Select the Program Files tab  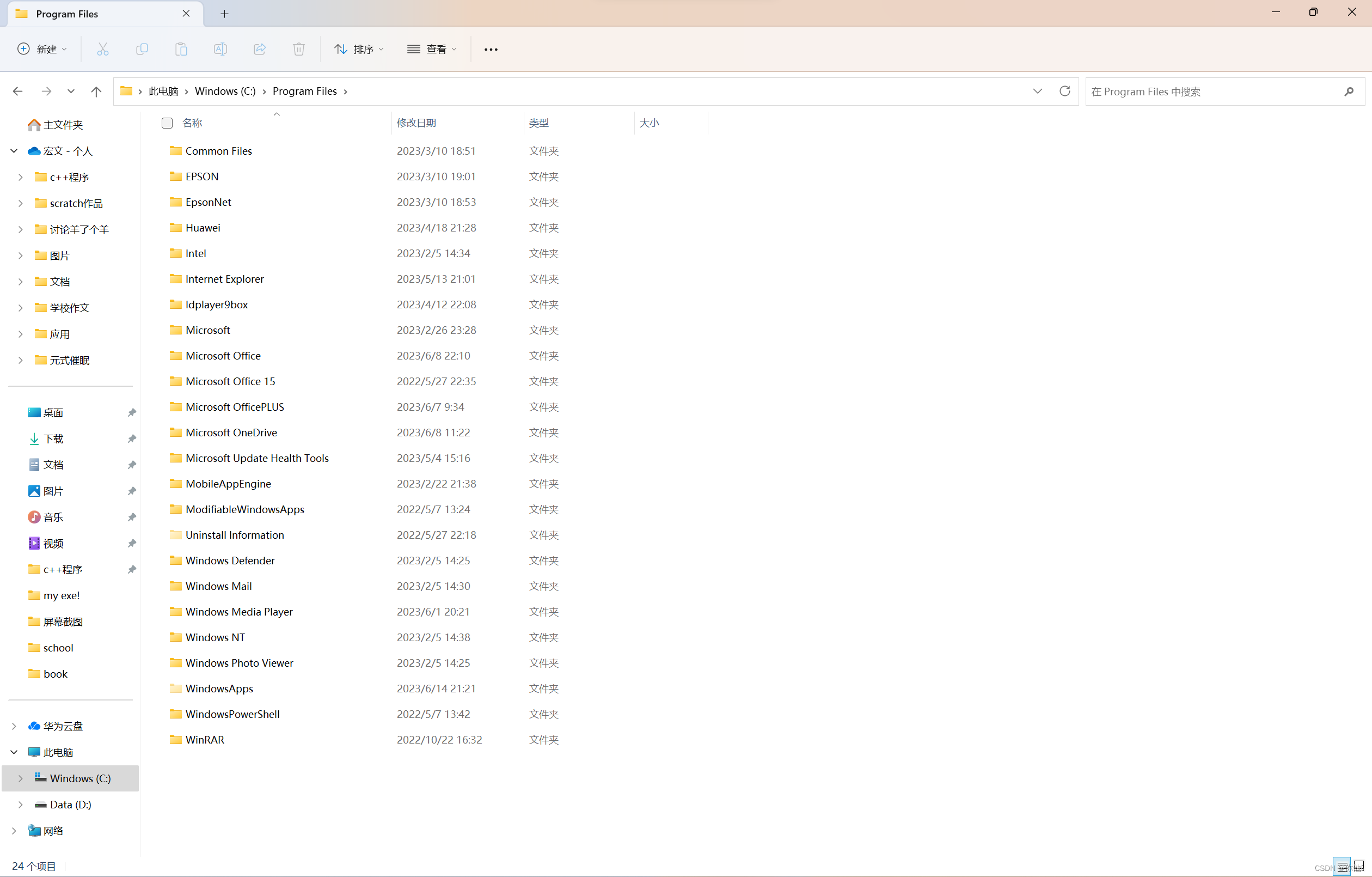(x=106, y=14)
